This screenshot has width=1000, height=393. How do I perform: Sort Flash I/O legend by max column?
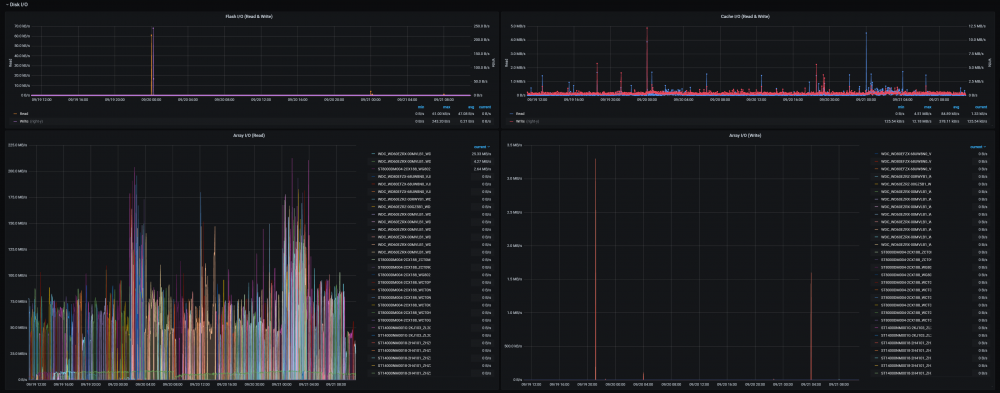(x=446, y=107)
